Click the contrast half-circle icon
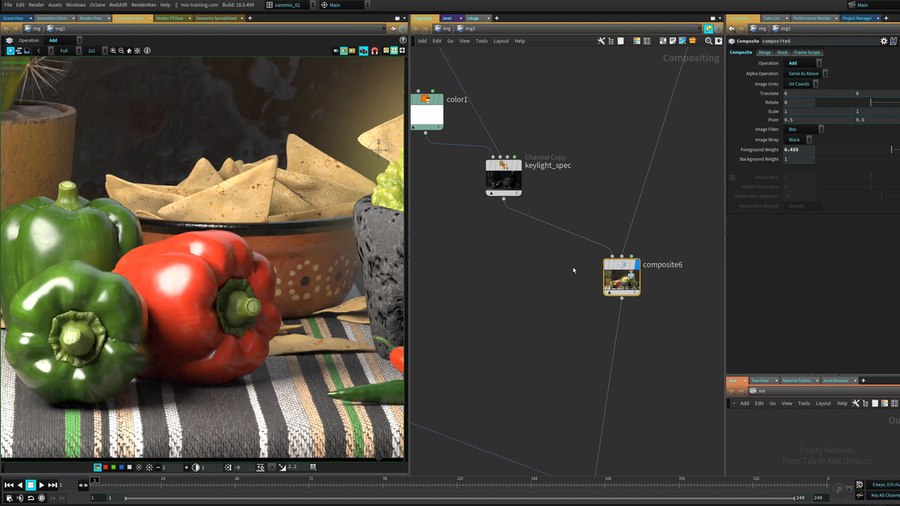This screenshot has height=506, width=900. point(196,467)
